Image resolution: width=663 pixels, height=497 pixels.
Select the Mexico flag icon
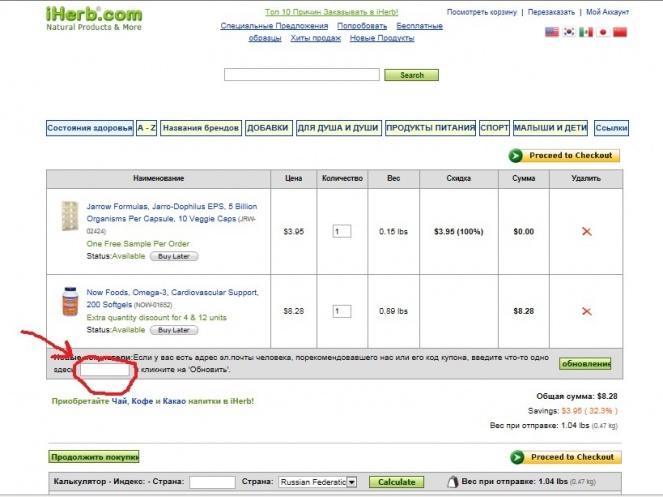click(586, 32)
